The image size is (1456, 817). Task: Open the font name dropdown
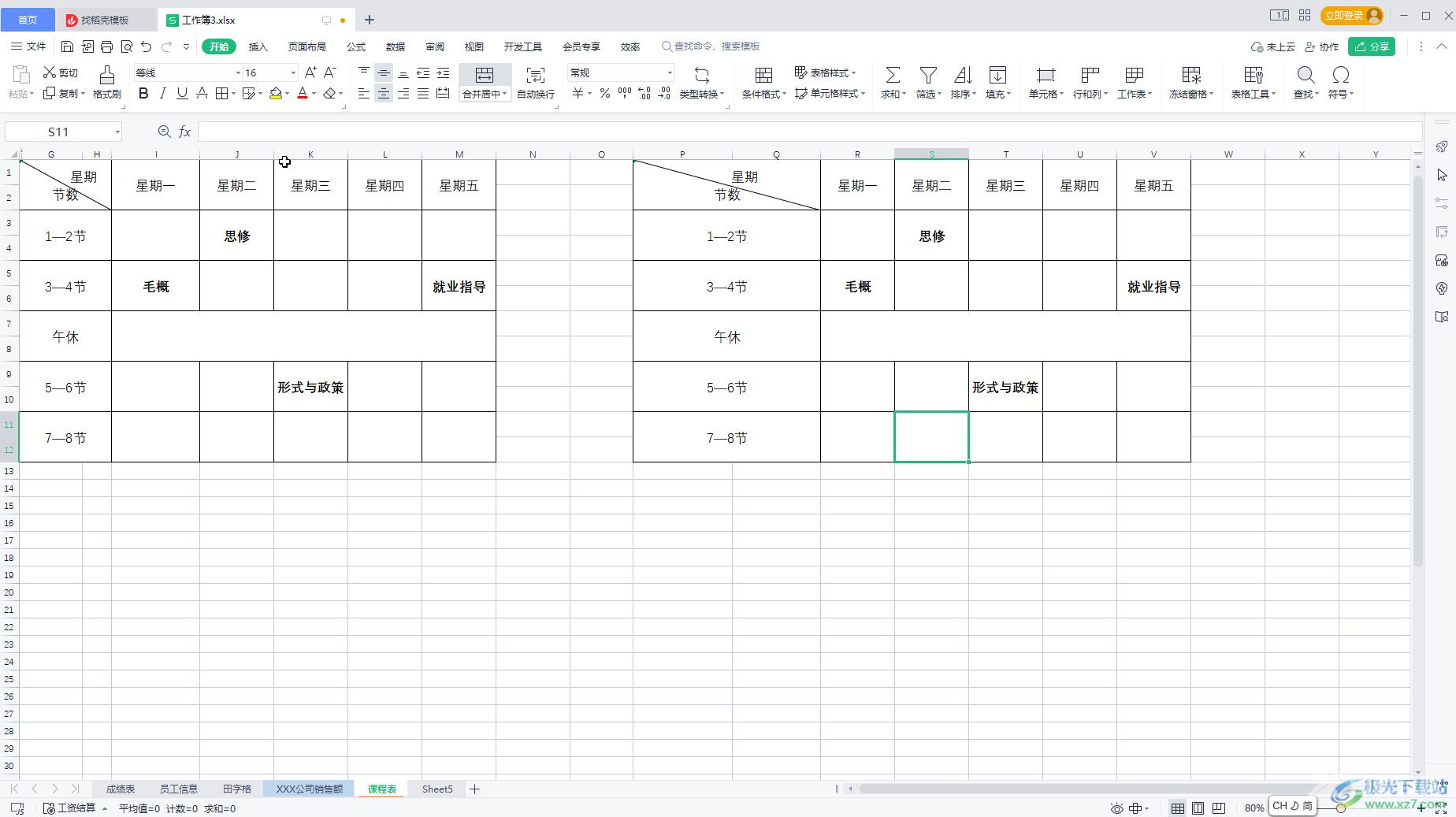[x=238, y=72]
